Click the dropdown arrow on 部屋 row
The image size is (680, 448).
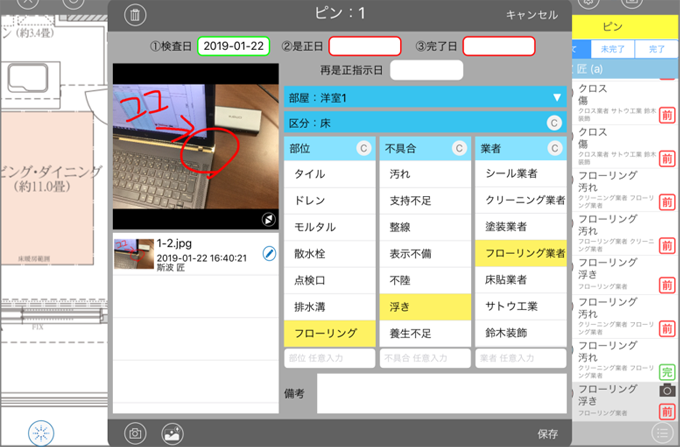click(x=557, y=98)
